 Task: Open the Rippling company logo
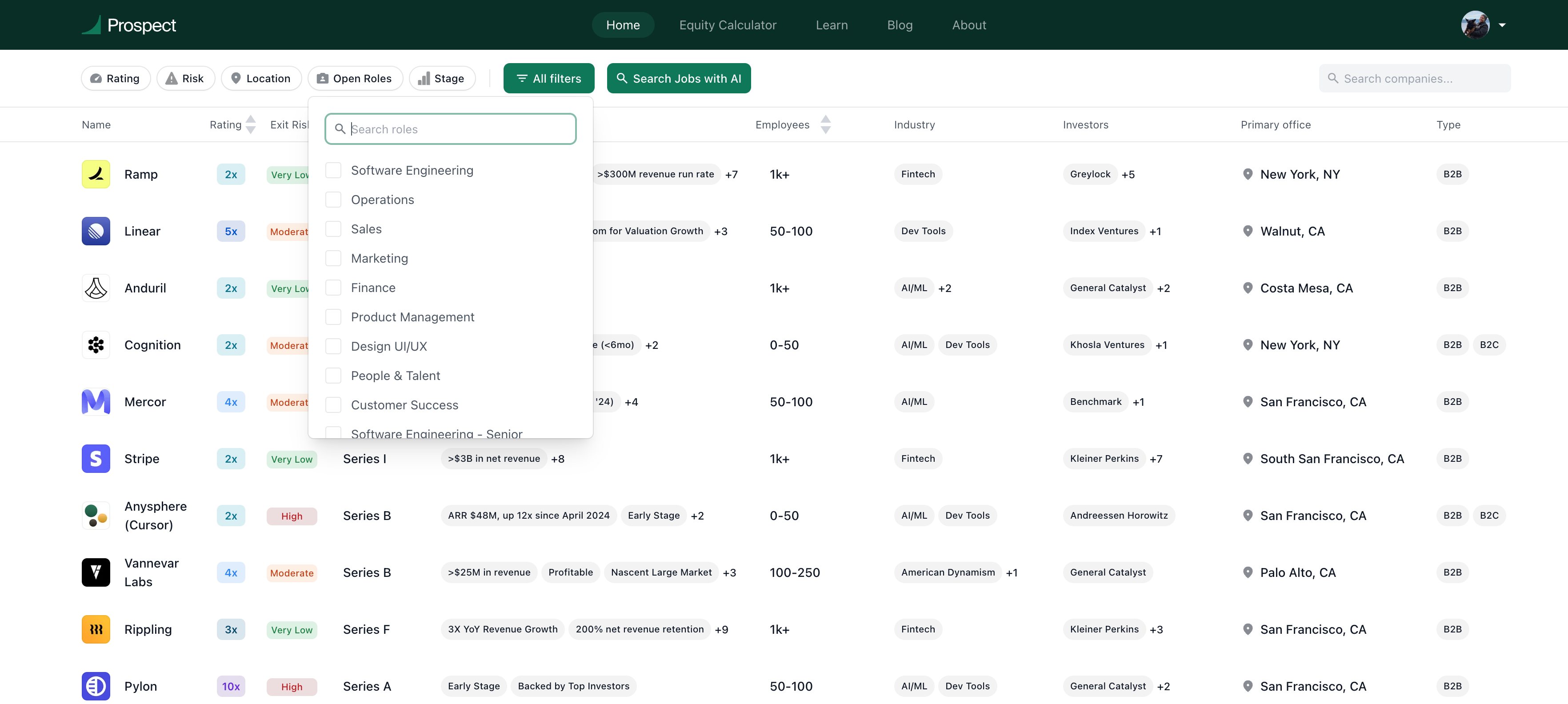pyautogui.click(x=96, y=629)
